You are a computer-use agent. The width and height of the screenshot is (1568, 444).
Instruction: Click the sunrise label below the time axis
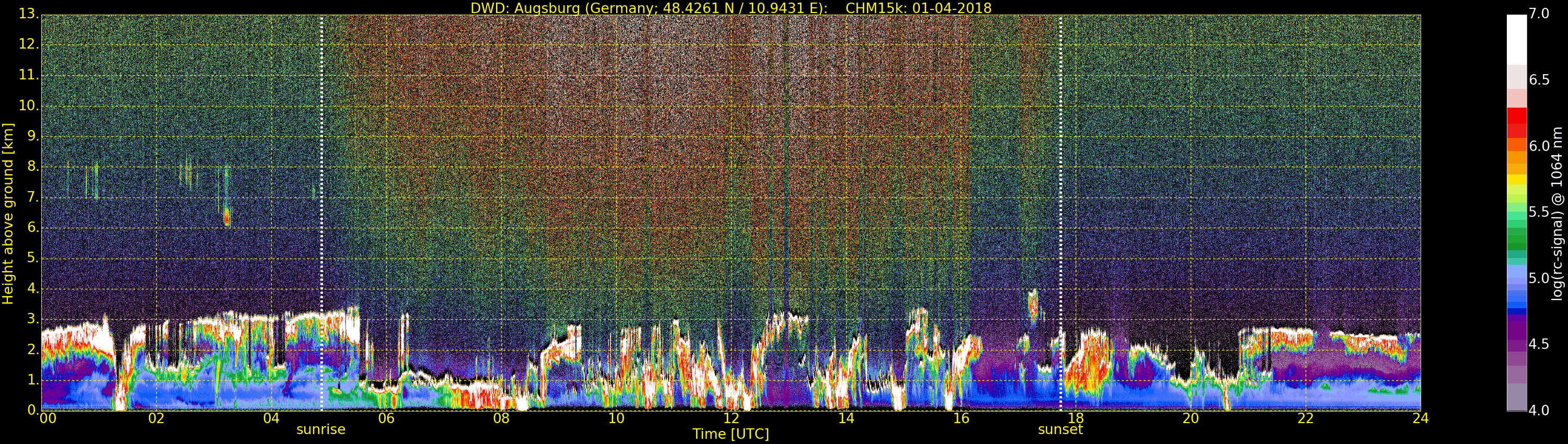click(x=321, y=429)
